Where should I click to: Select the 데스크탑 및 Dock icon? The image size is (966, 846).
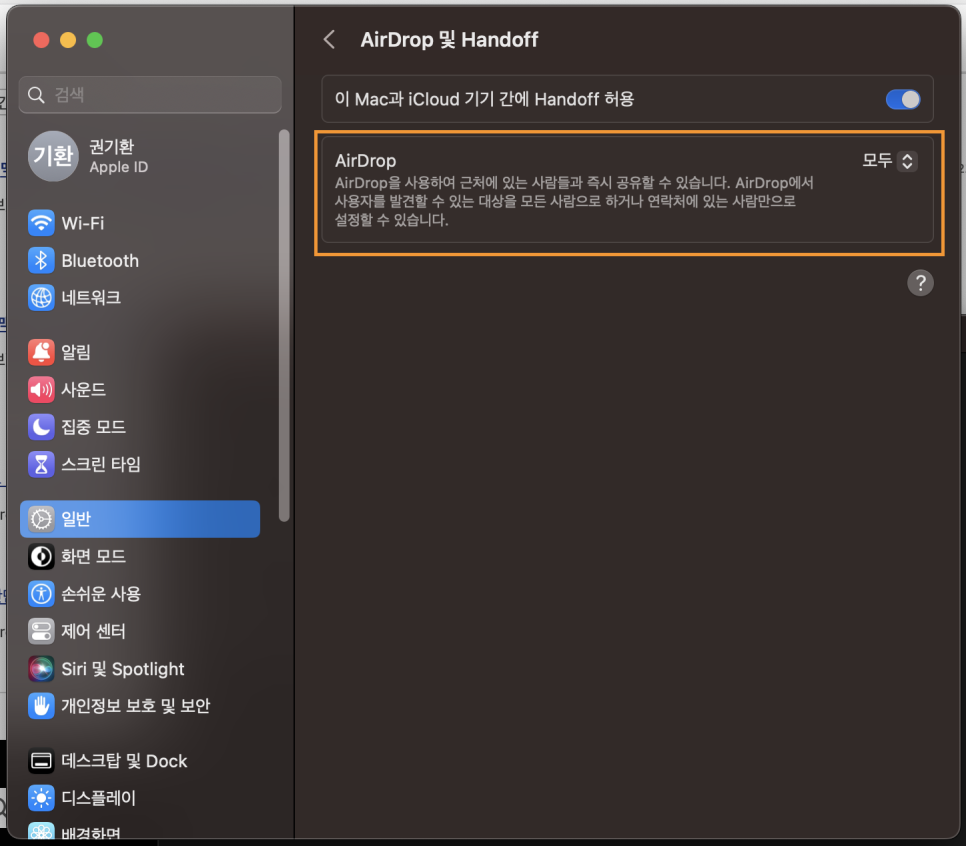pos(41,761)
